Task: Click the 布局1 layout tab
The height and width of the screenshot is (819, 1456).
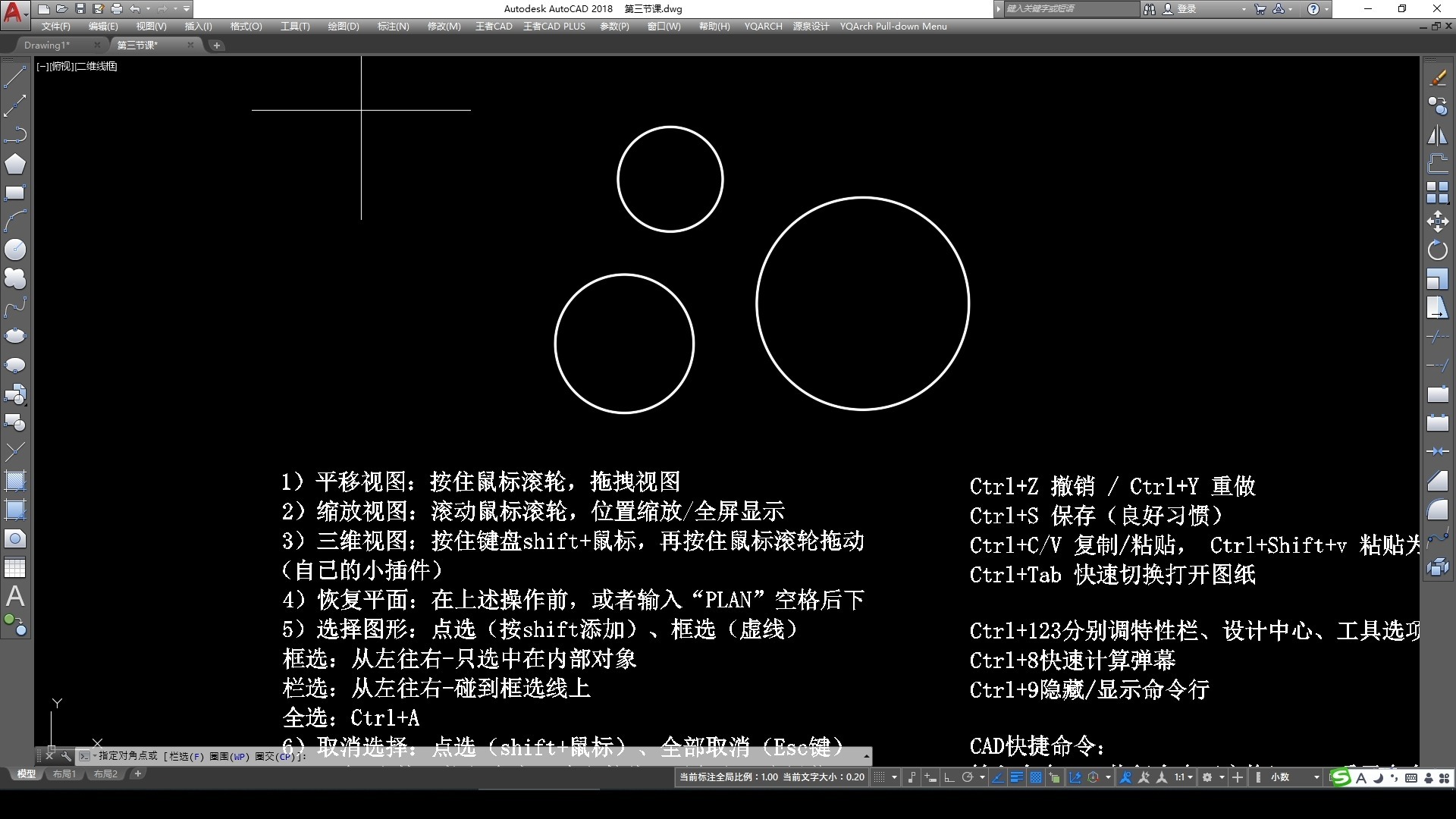Action: [64, 774]
